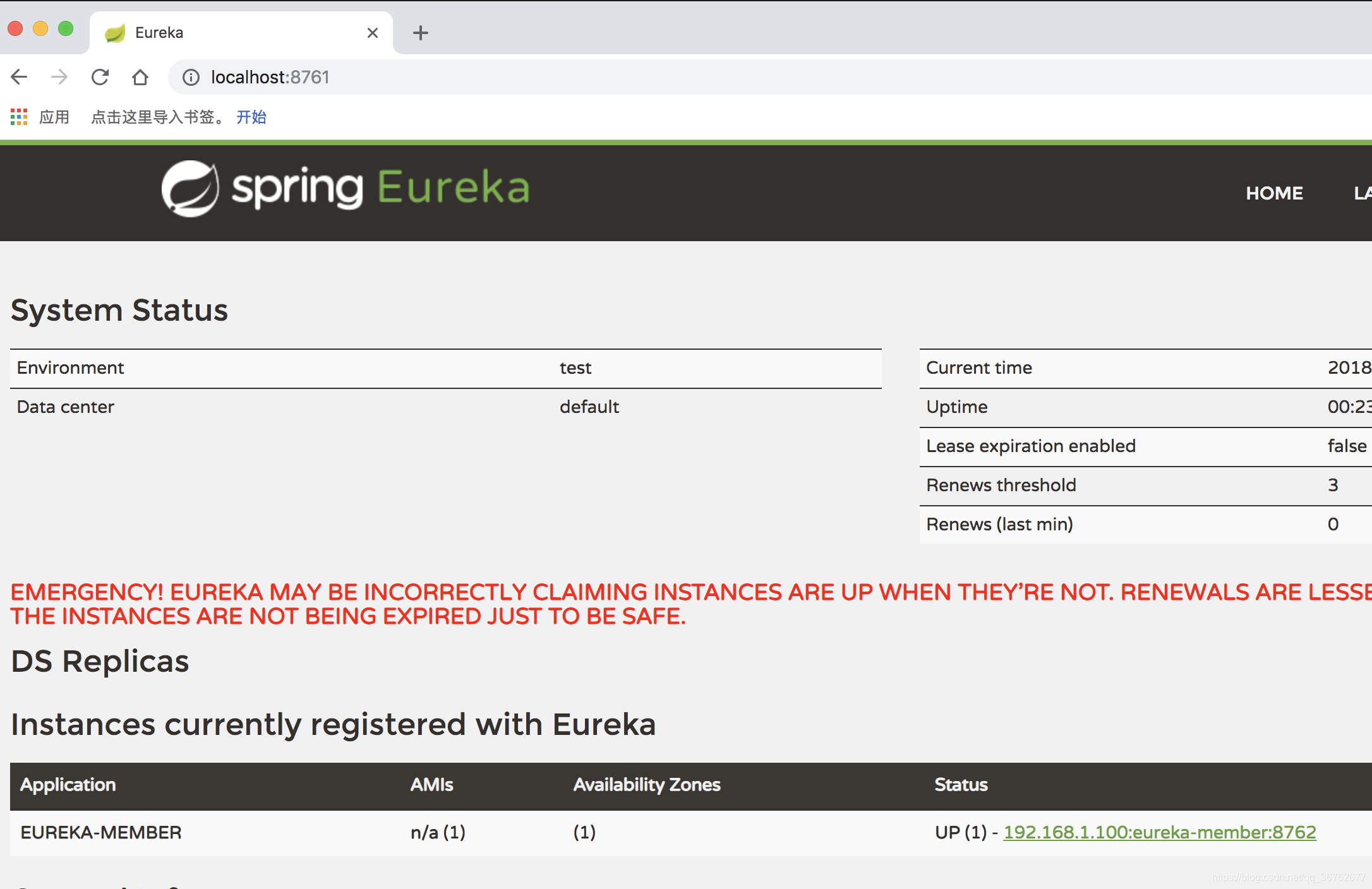Click the 应用 apps label in bookmarks bar
The image size is (1372, 889).
pos(54,117)
